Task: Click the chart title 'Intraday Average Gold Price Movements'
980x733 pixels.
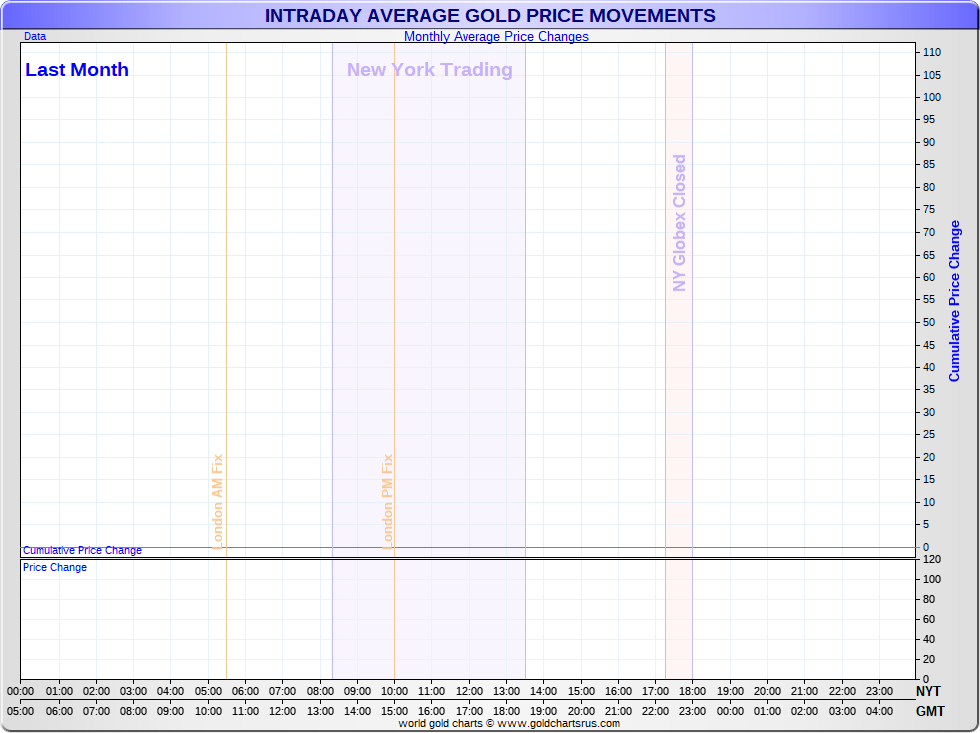Action: coord(490,15)
